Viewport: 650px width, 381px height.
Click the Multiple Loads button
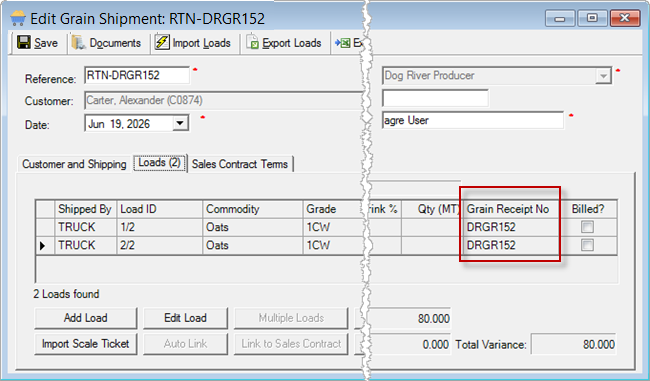point(291,318)
